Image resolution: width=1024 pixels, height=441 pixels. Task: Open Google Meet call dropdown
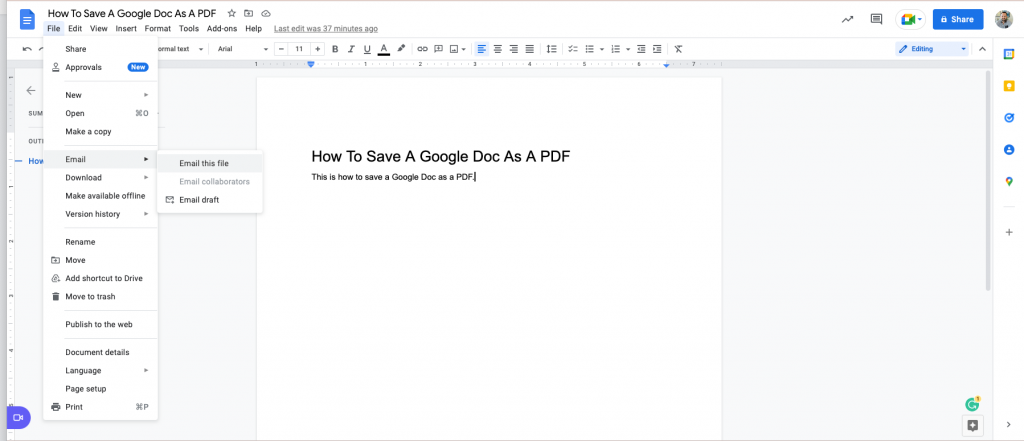[x=910, y=20]
